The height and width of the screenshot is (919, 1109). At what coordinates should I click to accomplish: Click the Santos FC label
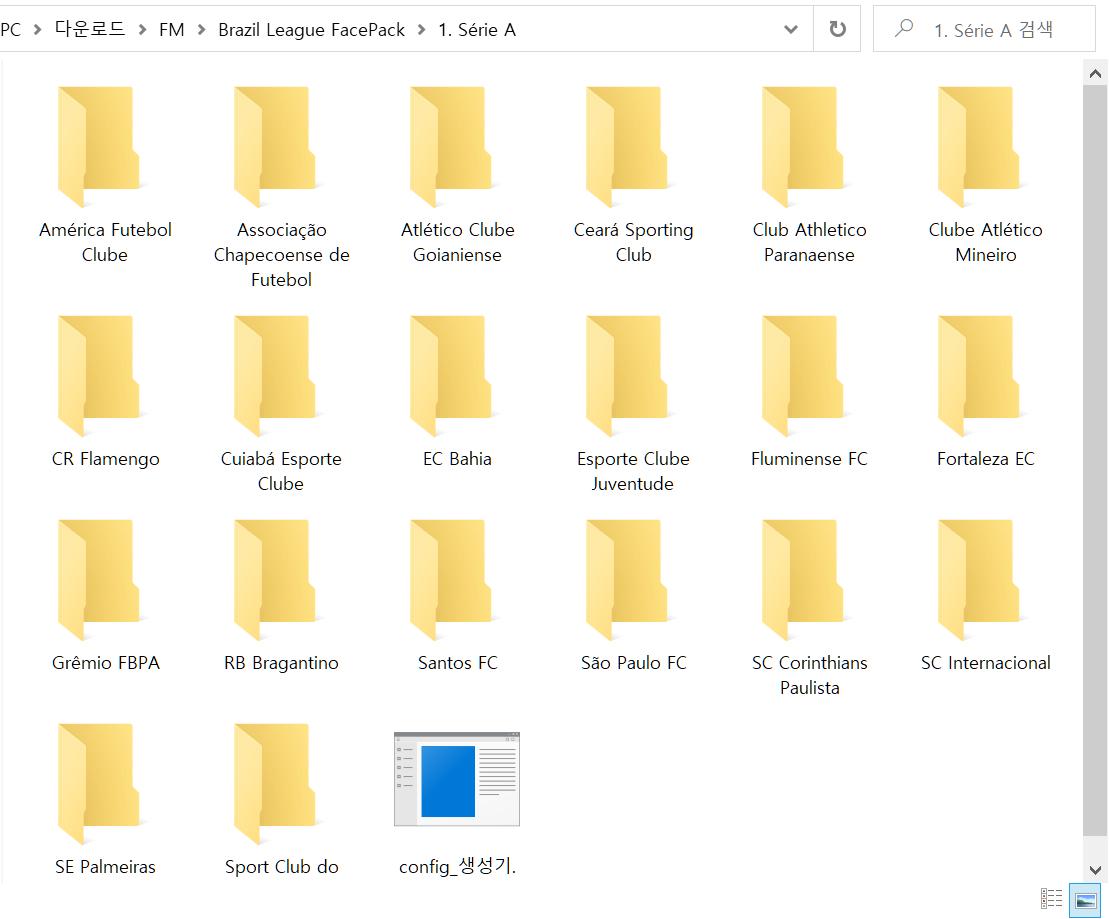458,663
